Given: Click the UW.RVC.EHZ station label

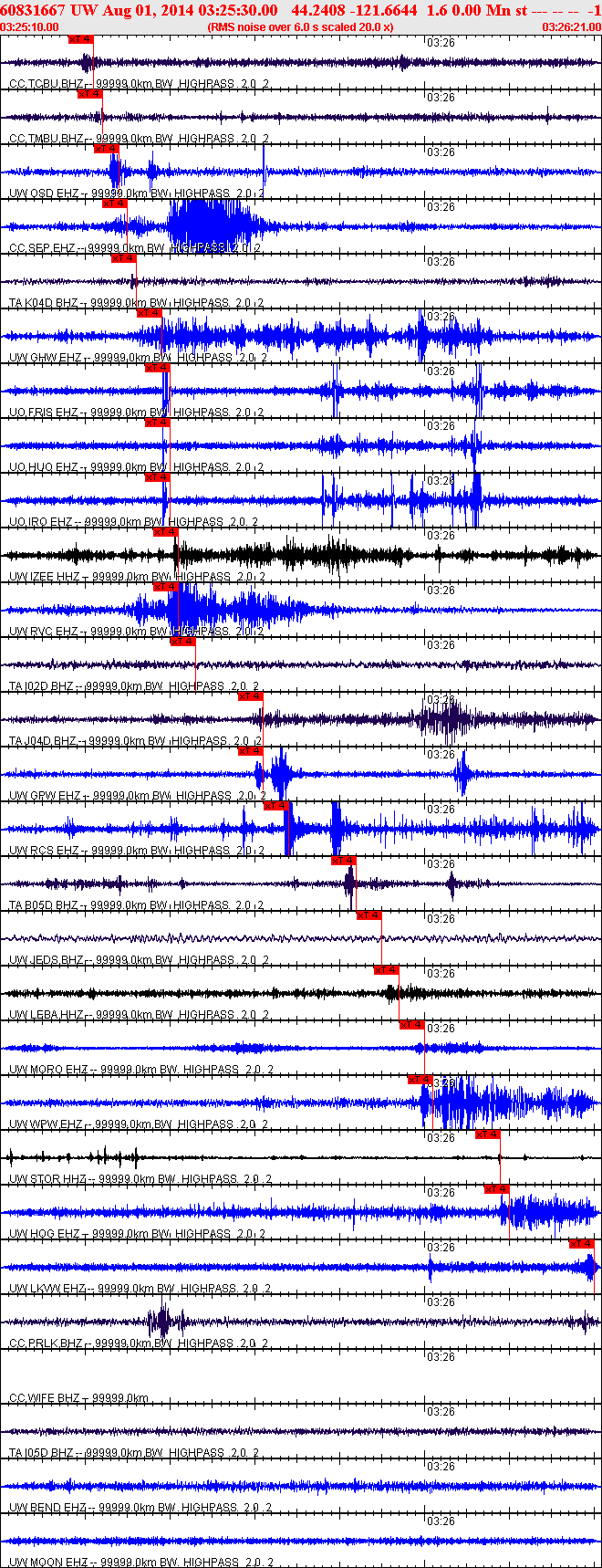Looking at the screenshot, I should click(43, 632).
